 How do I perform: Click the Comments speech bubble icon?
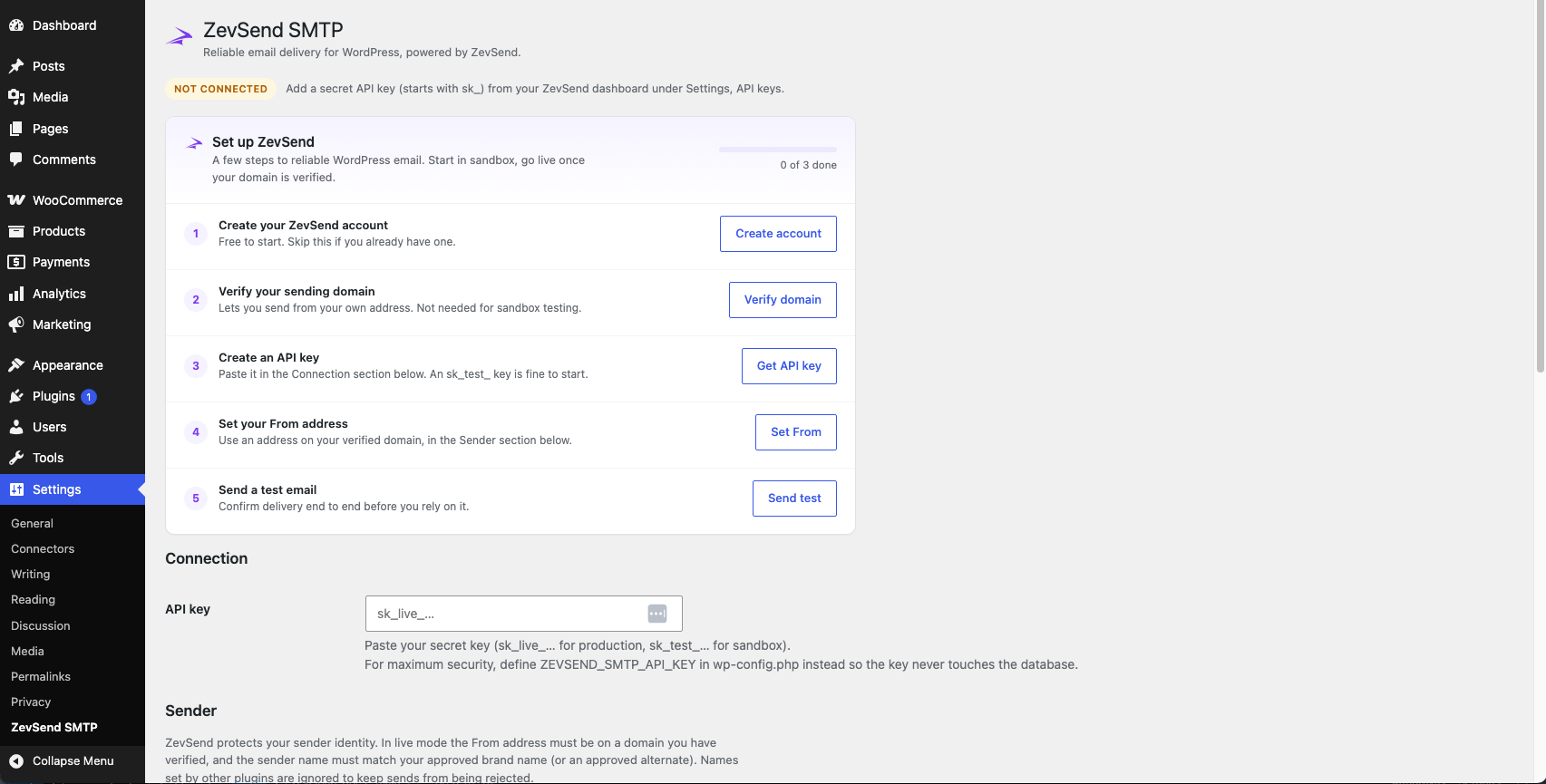click(16, 160)
